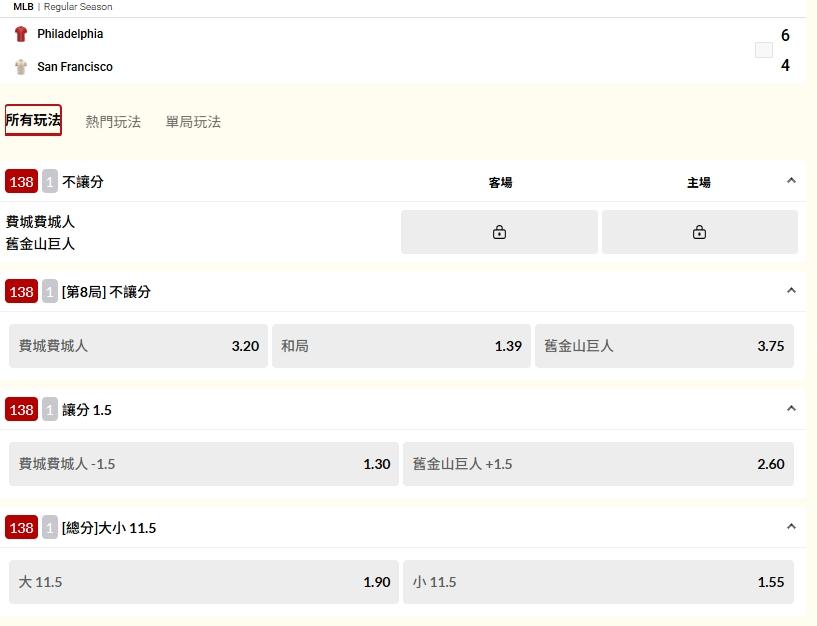Click the Philadelphia team jersey icon
This screenshot has width=817, height=626.
21,34
